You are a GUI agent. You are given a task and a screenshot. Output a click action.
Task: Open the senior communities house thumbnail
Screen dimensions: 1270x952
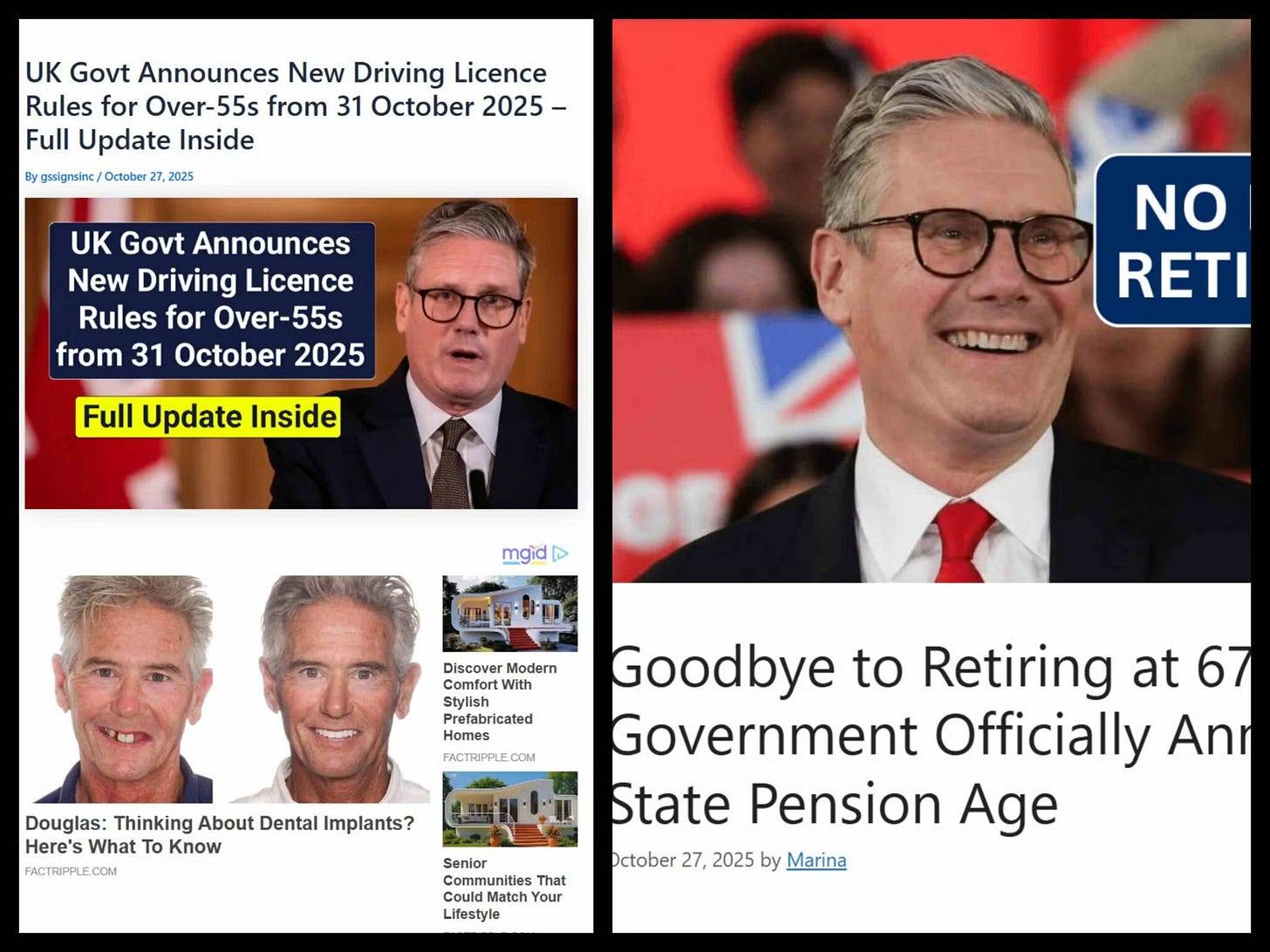pos(510,809)
